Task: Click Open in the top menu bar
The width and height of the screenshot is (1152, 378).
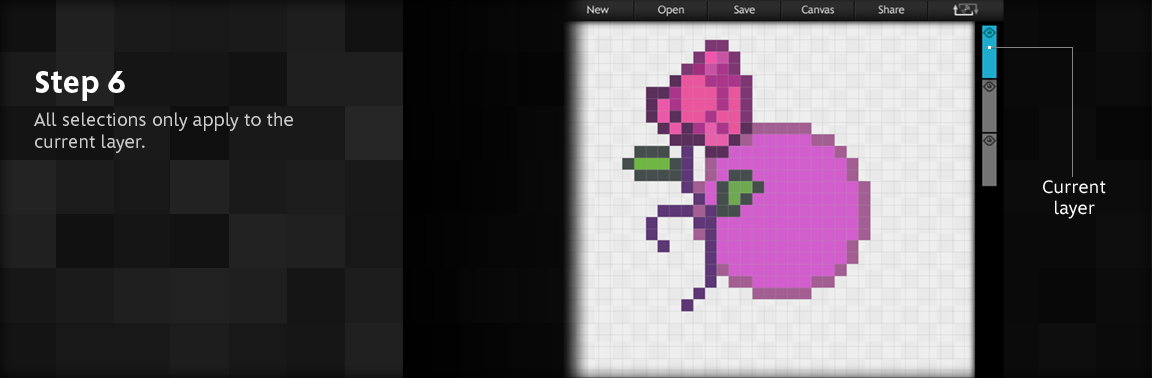Action: (671, 10)
